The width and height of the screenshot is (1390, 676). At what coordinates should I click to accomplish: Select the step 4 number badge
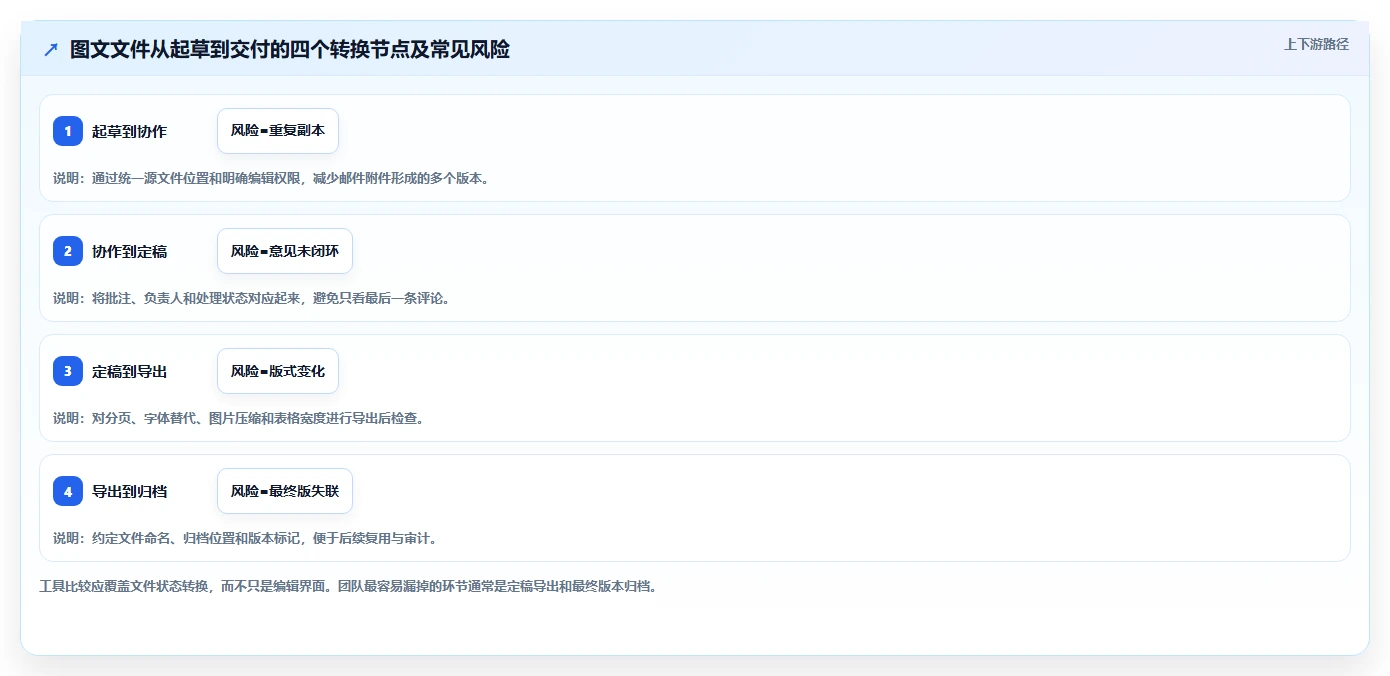(68, 491)
